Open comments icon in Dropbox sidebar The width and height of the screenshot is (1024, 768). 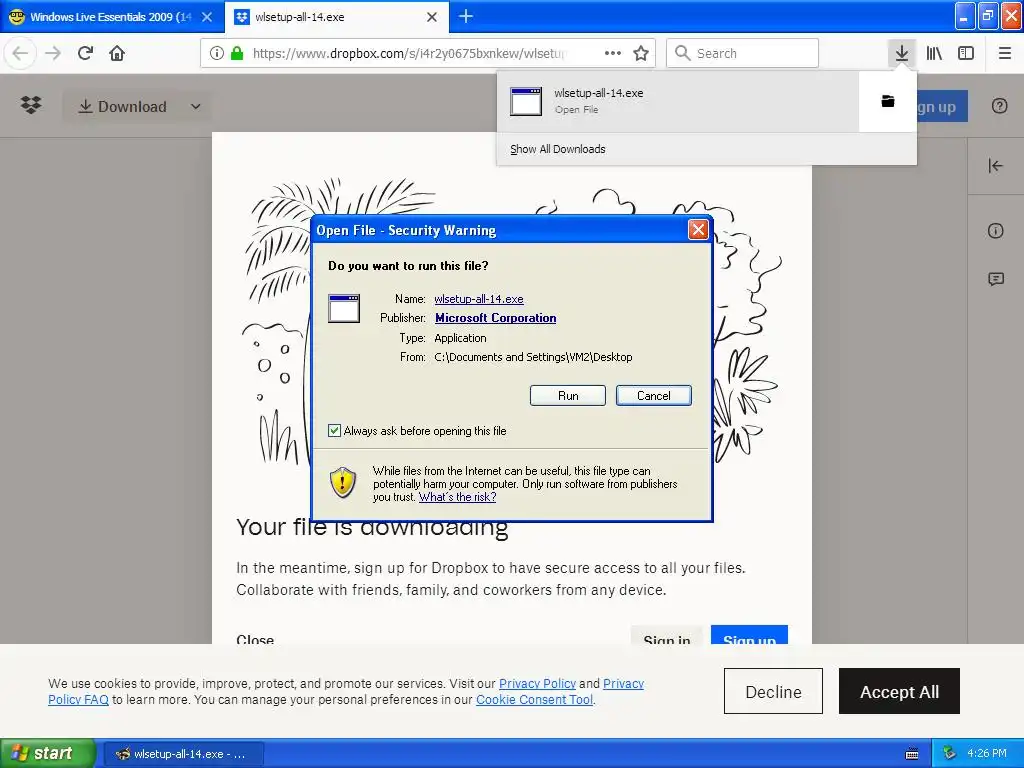[x=995, y=280]
